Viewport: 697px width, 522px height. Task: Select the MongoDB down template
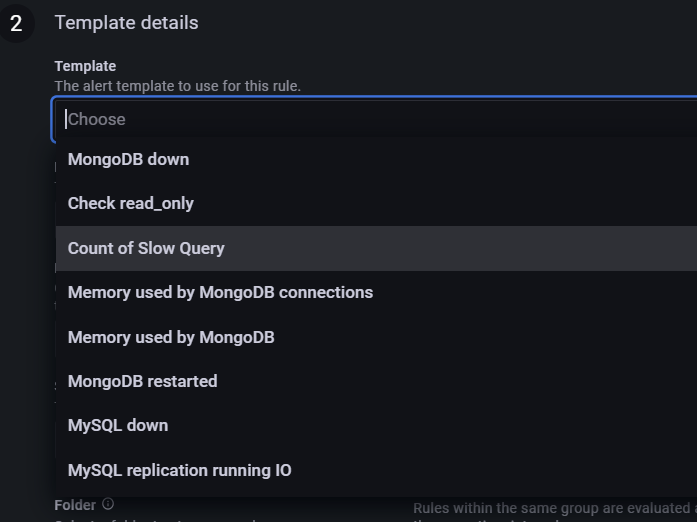pos(376,159)
